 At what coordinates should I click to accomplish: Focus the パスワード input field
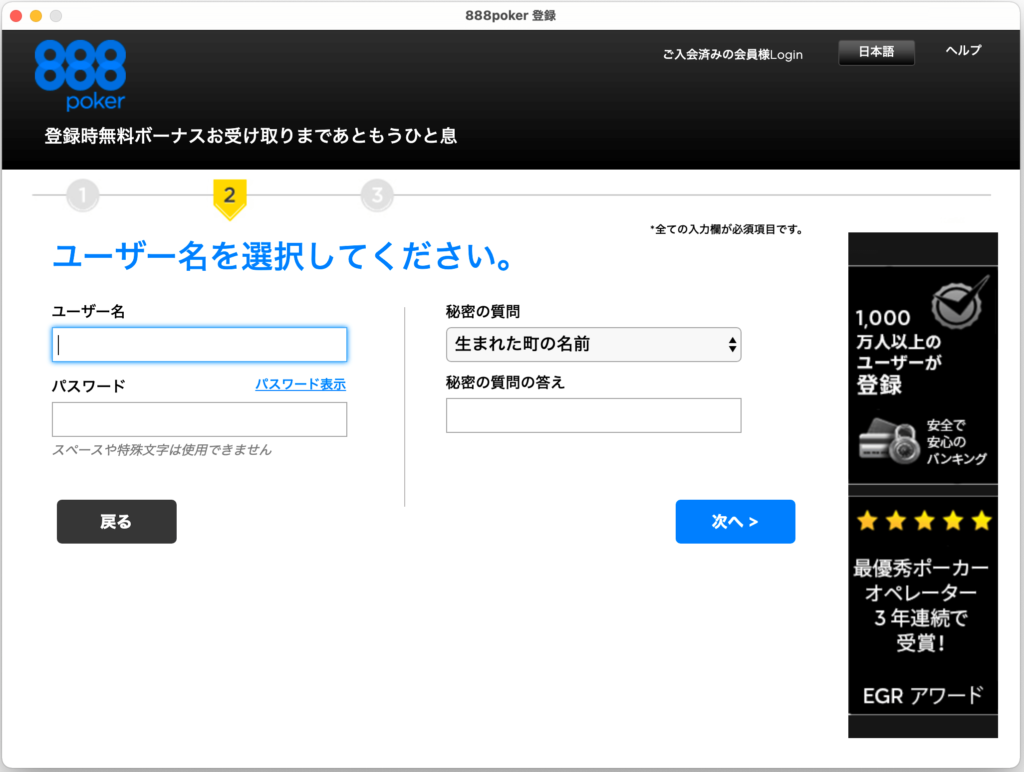point(199,419)
